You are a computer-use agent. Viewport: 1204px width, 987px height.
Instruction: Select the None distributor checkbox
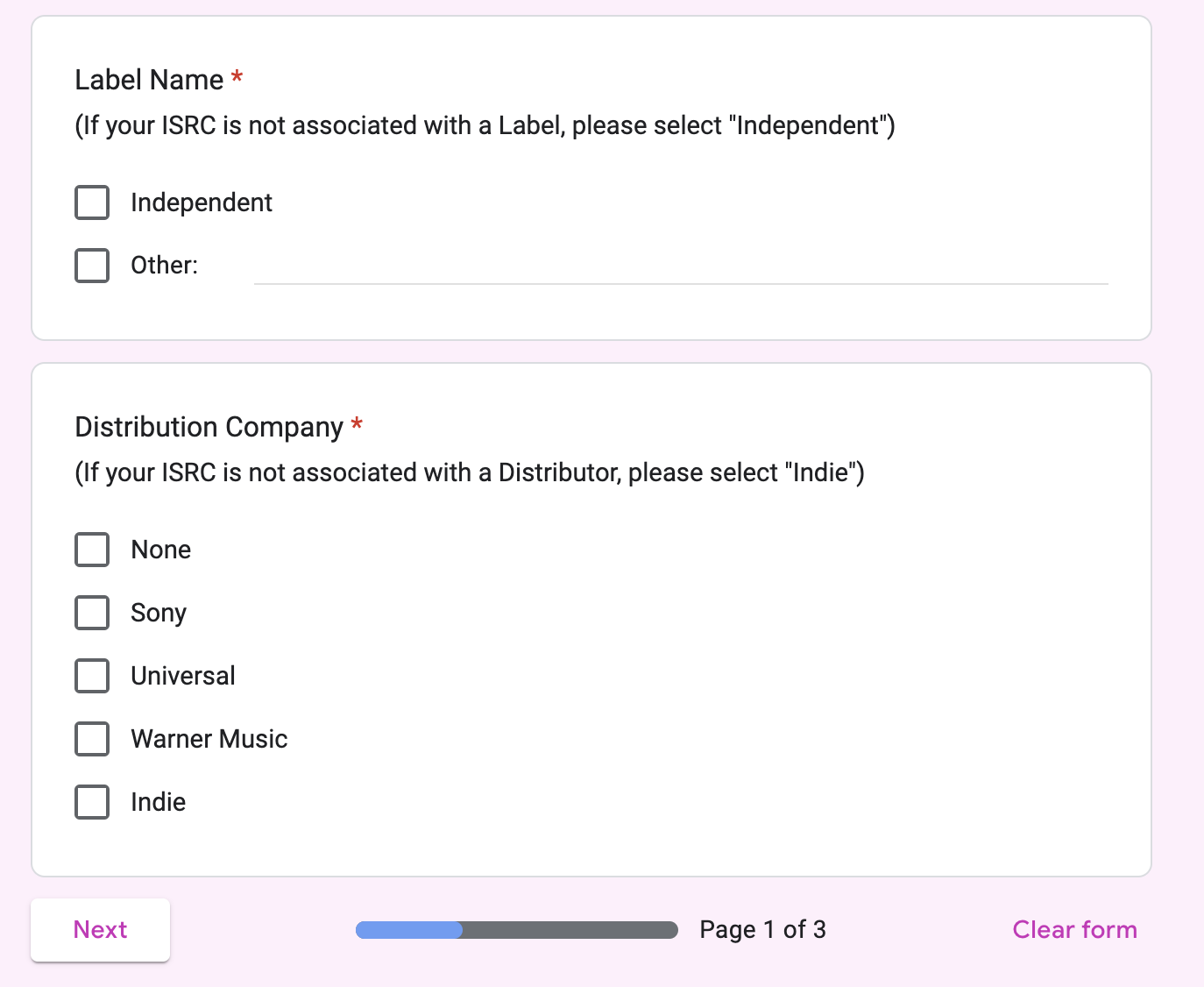point(92,550)
